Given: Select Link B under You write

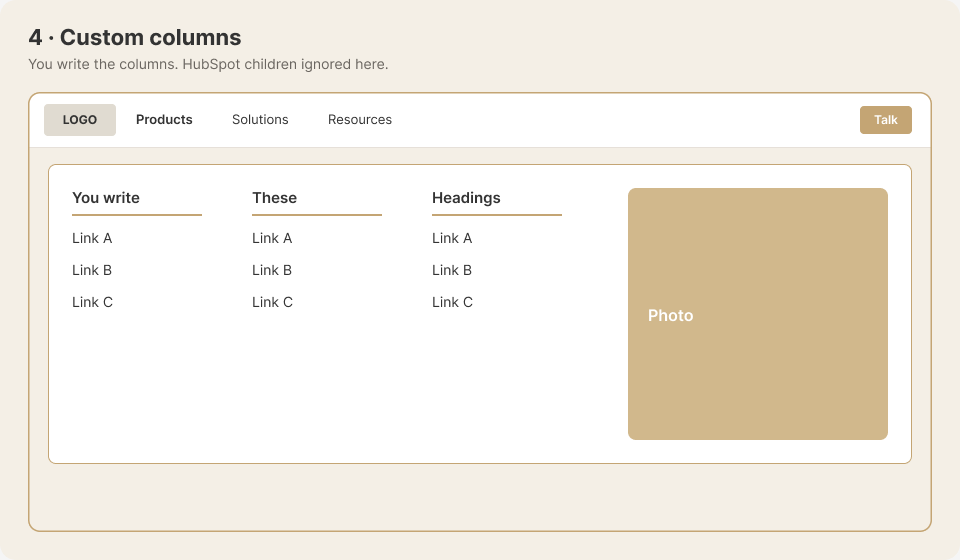Looking at the screenshot, I should [92, 270].
